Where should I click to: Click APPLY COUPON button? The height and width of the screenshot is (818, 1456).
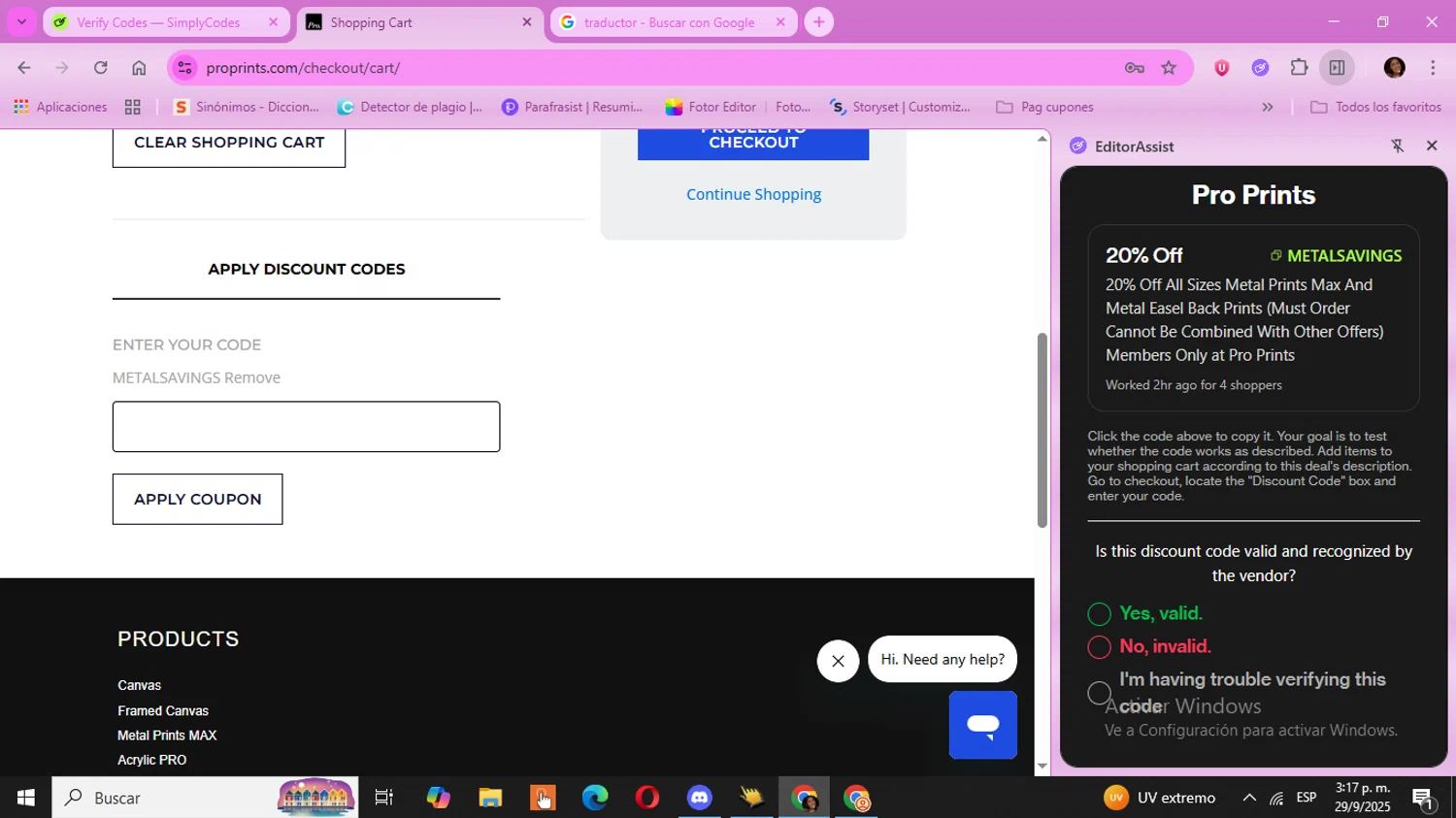coord(197,499)
